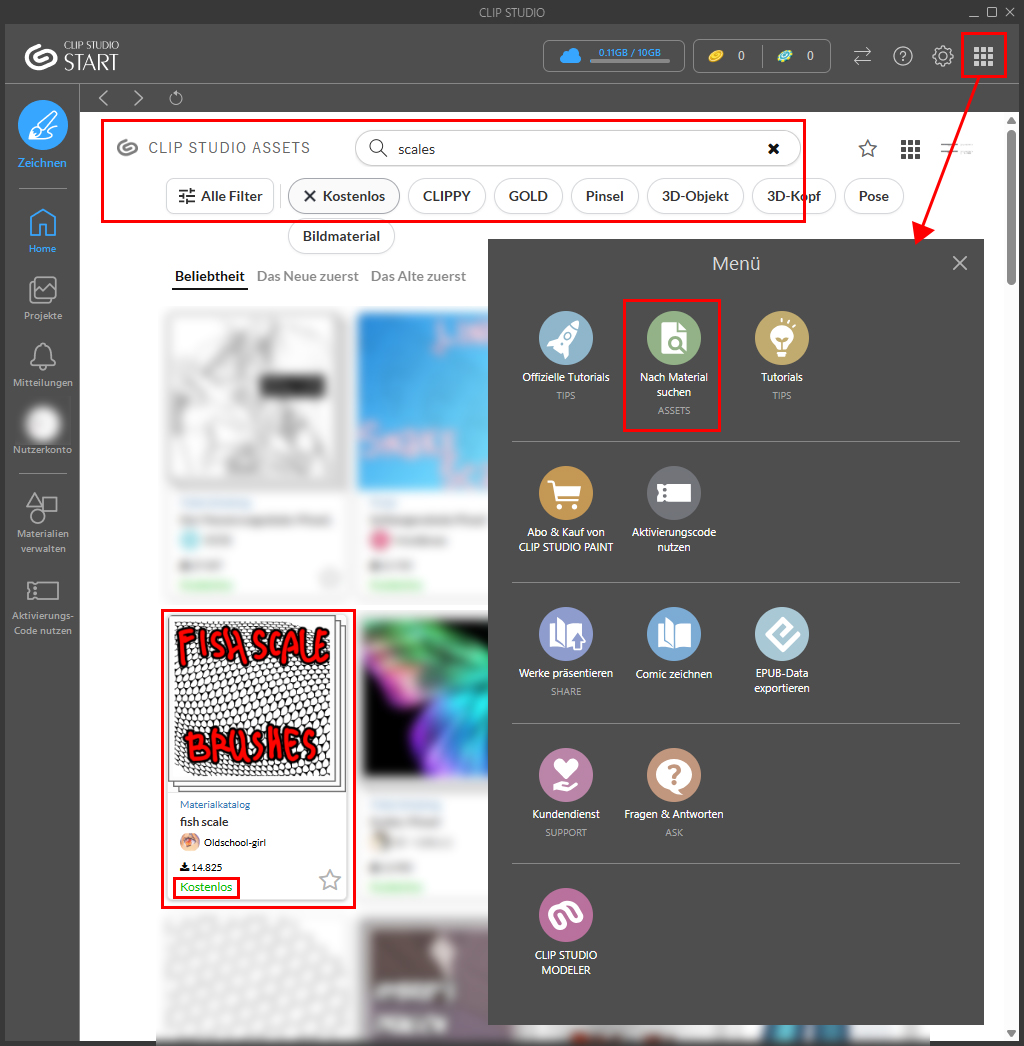Click the CLIP STUDIO ASSETS logo
This screenshot has width=1024, height=1046.
click(213, 147)
